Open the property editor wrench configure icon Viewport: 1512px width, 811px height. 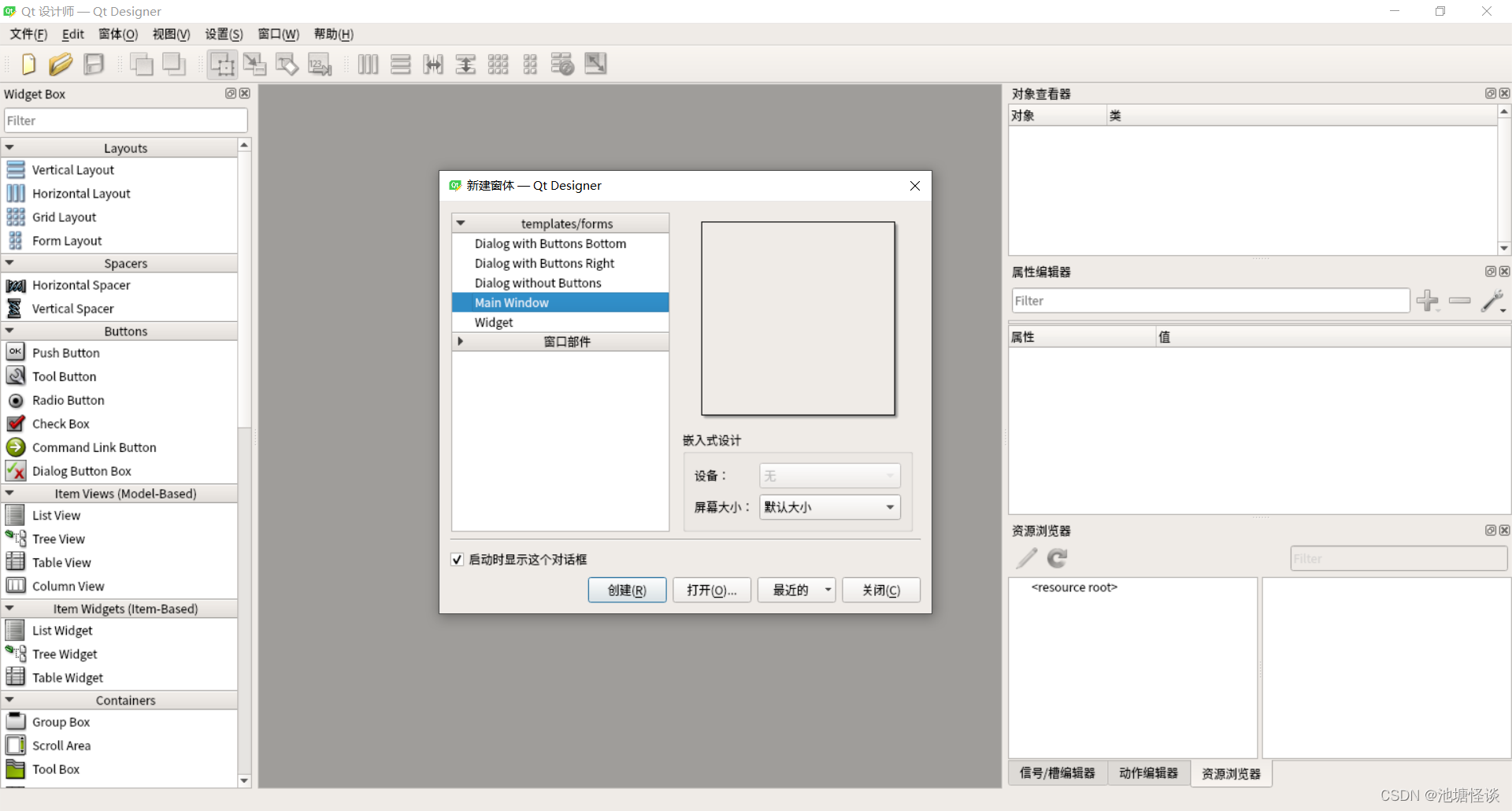pyautogui.click(x=1492, y=301)
